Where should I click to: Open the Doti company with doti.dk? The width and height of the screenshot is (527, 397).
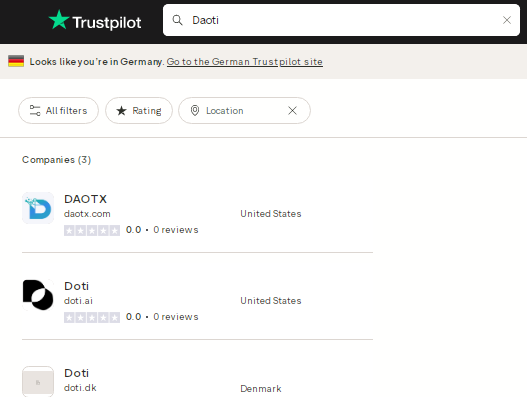pos(76,373)
